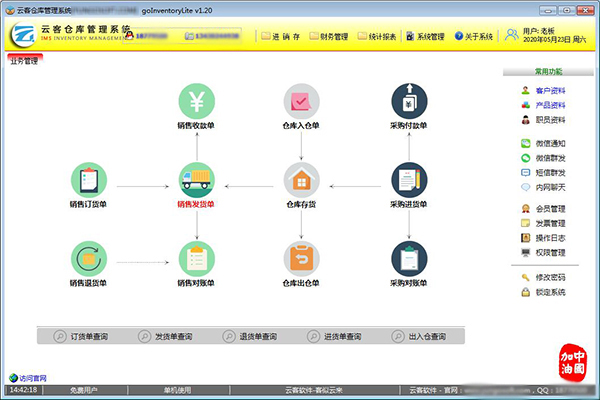
Task: Click the 微信群发 icon
Action: (x=526, y=158)
